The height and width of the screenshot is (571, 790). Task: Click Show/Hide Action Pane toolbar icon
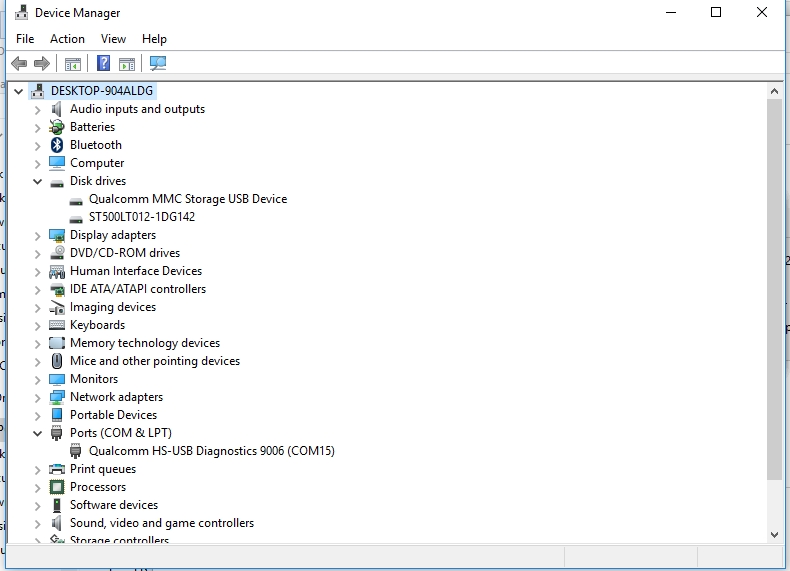(127, 64)
